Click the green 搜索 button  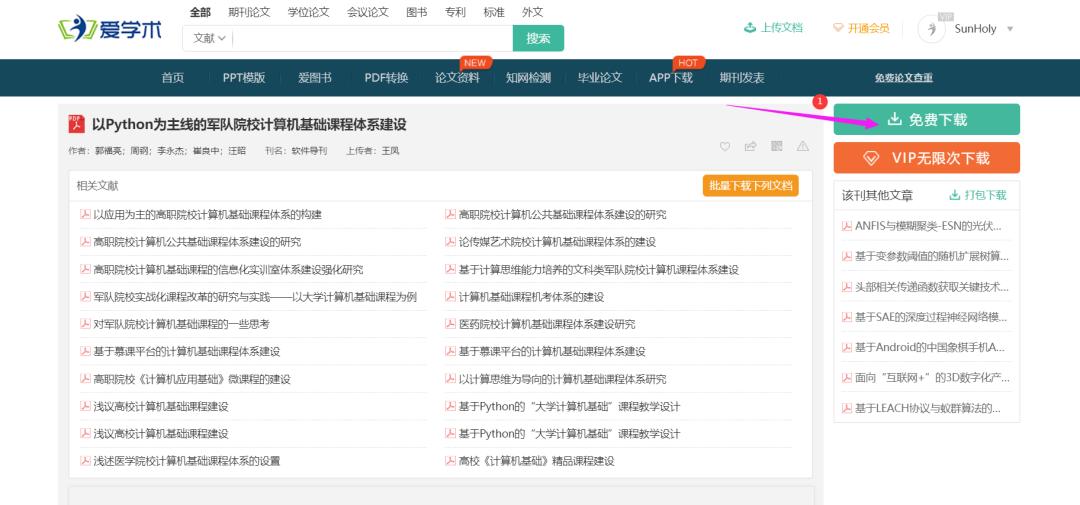pyautogui.click(x=538, y=39)
